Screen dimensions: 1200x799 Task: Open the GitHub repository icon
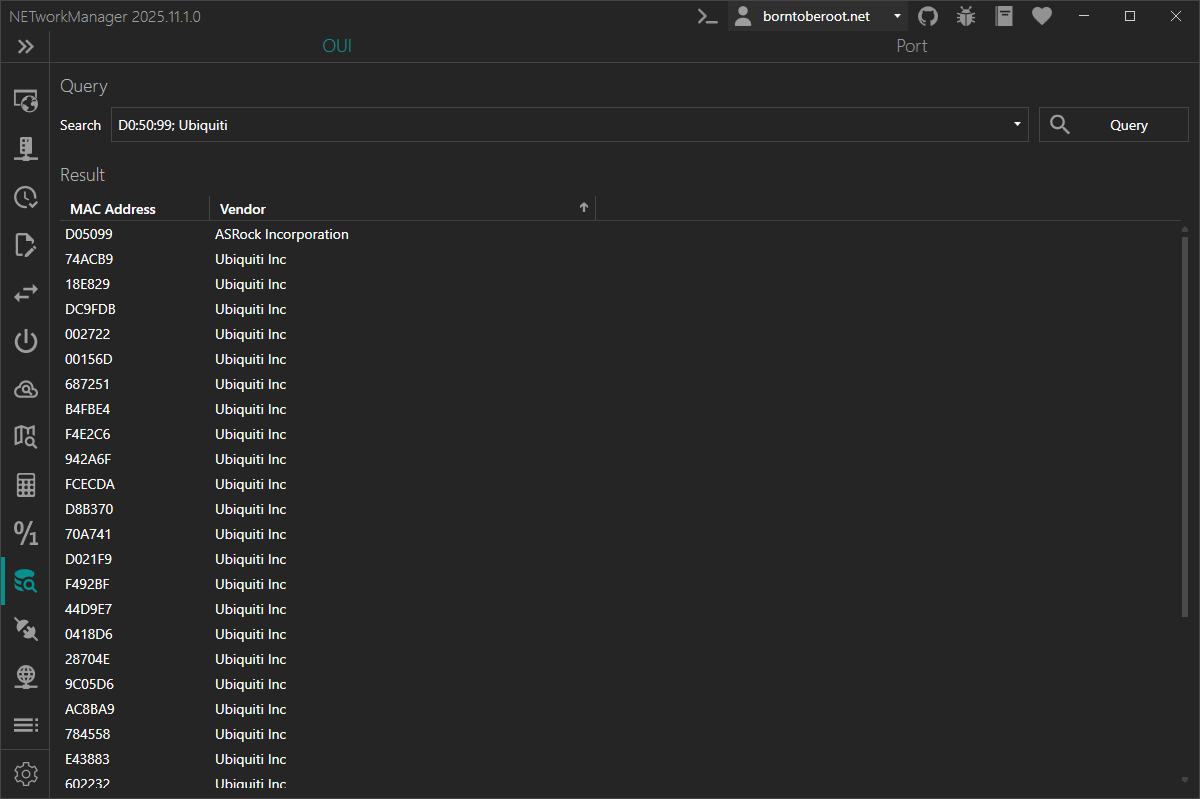(928, 16)
